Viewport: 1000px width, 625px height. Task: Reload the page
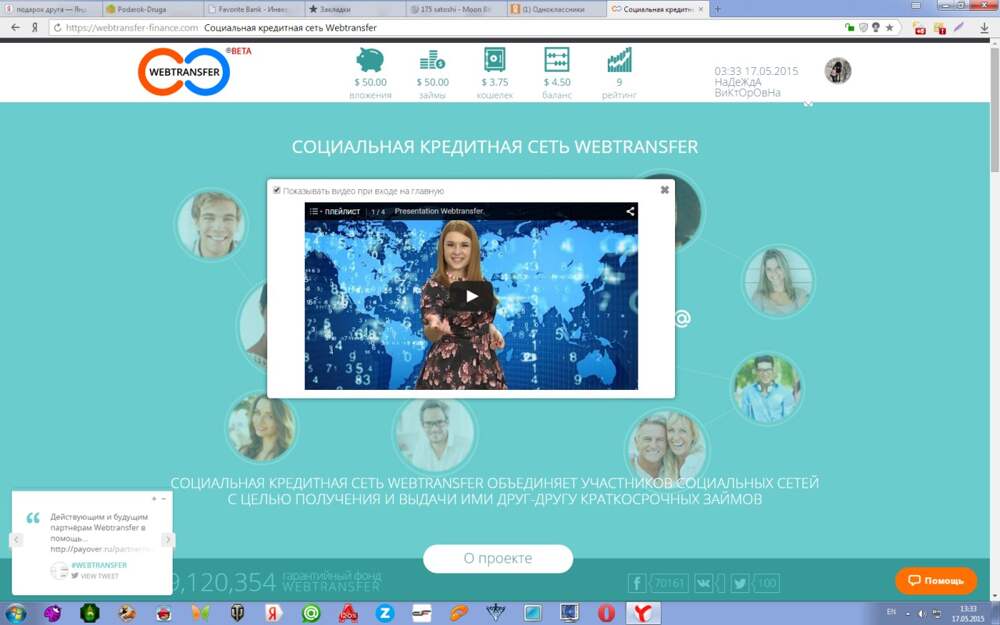click(57, 27)
